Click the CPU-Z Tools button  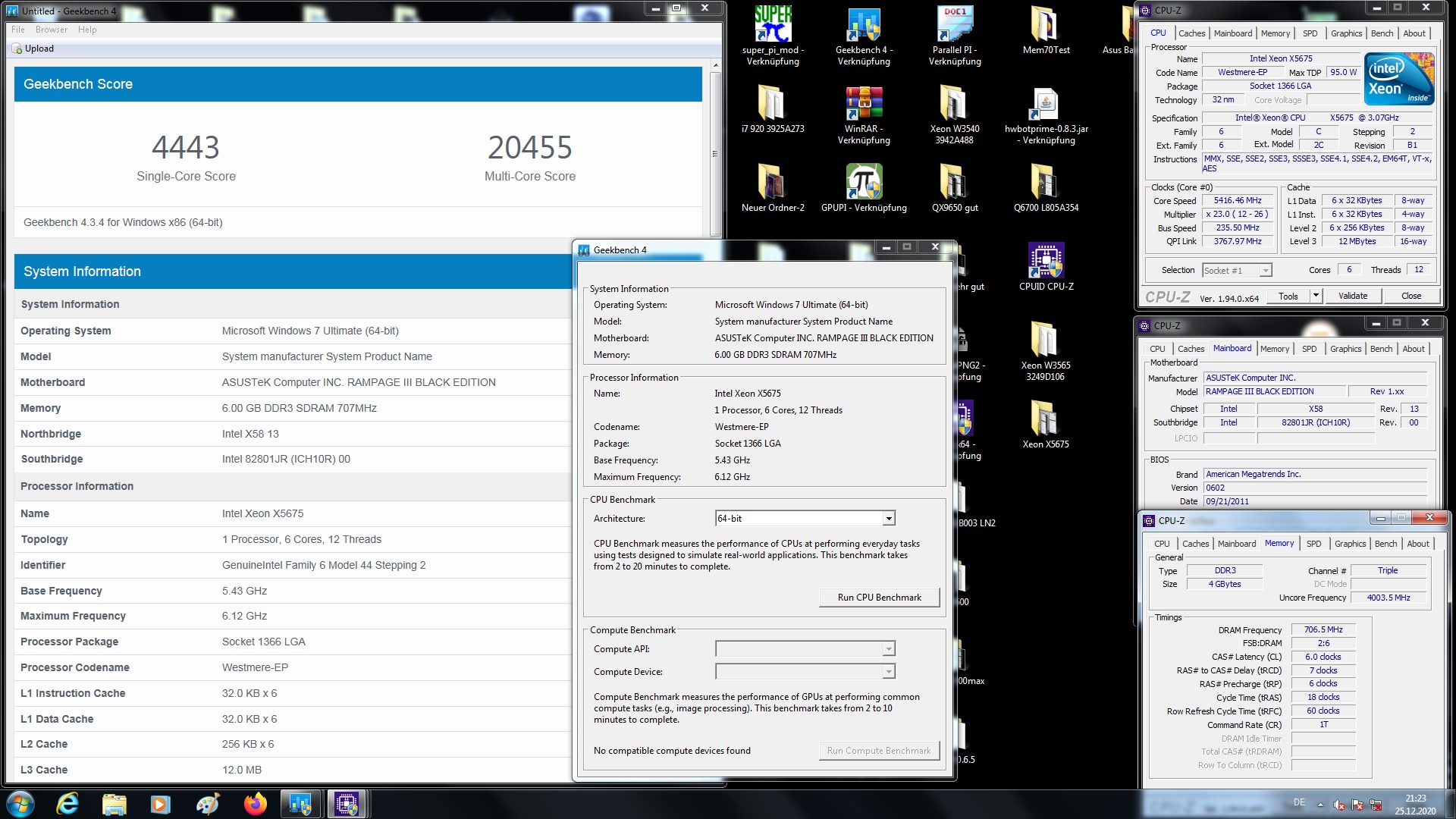[x=1288, y=296]
